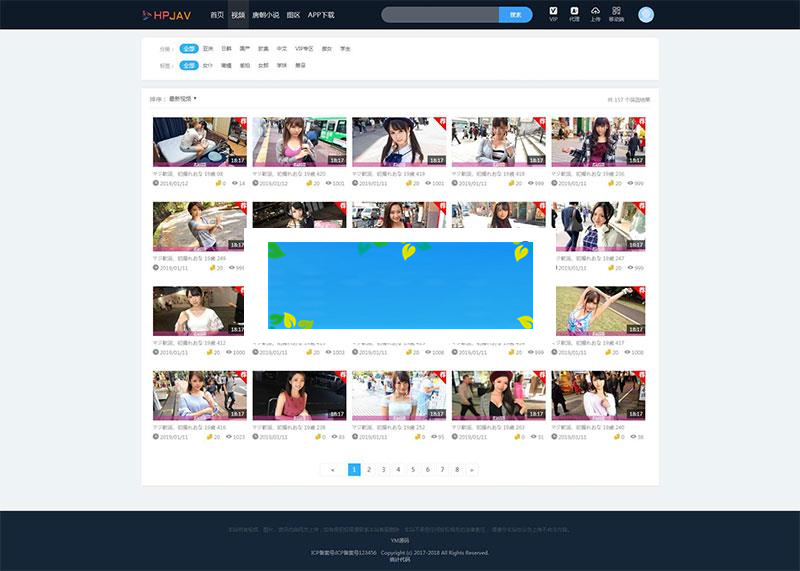
Task: Select the 中文 category filter
Action: (281, 48)
